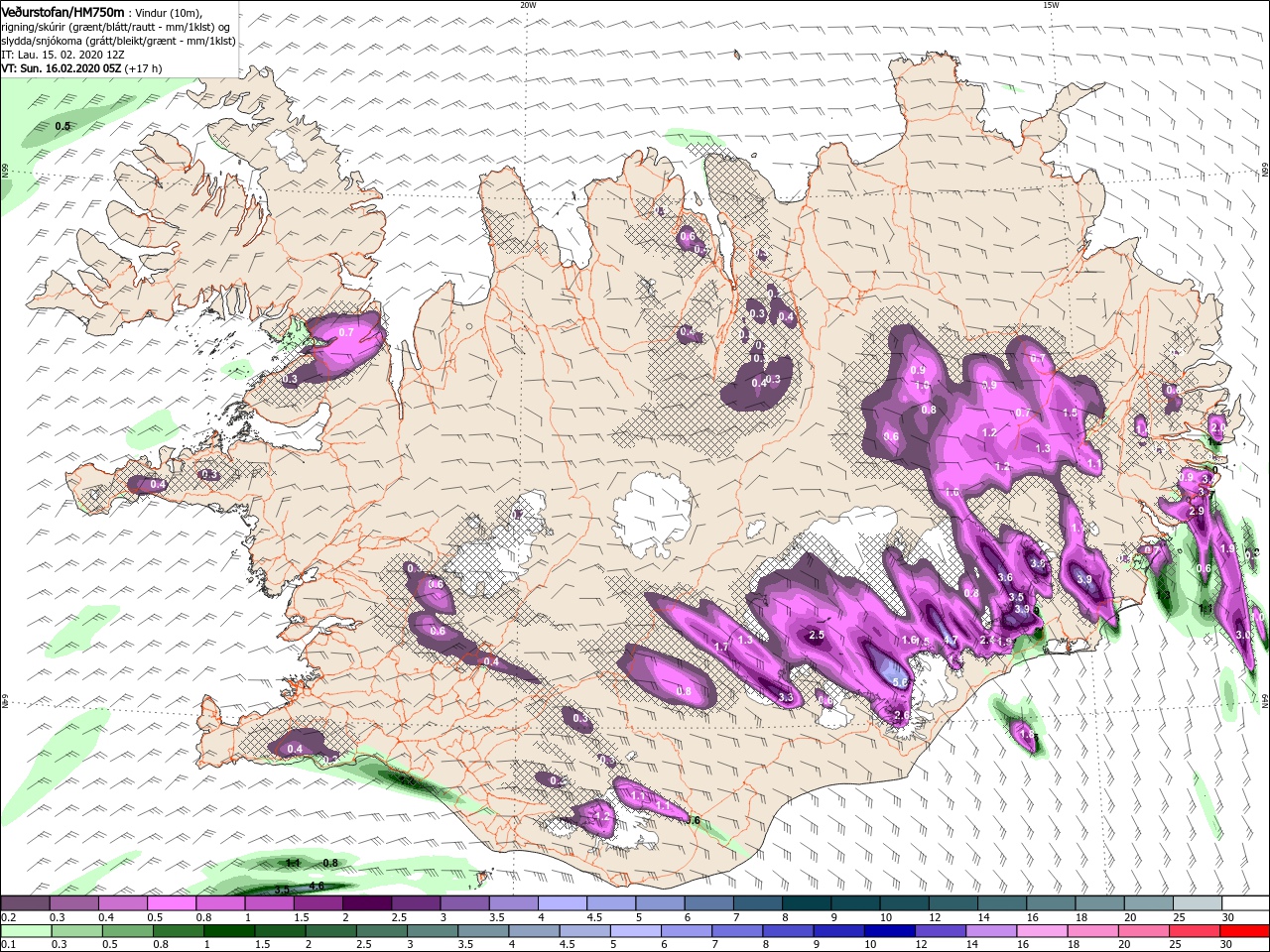Image resolution: width=1270 pixels, height=952 pixels.
Task: Click the '2.9' value near the east coast
Action: tap(1196, 511)
